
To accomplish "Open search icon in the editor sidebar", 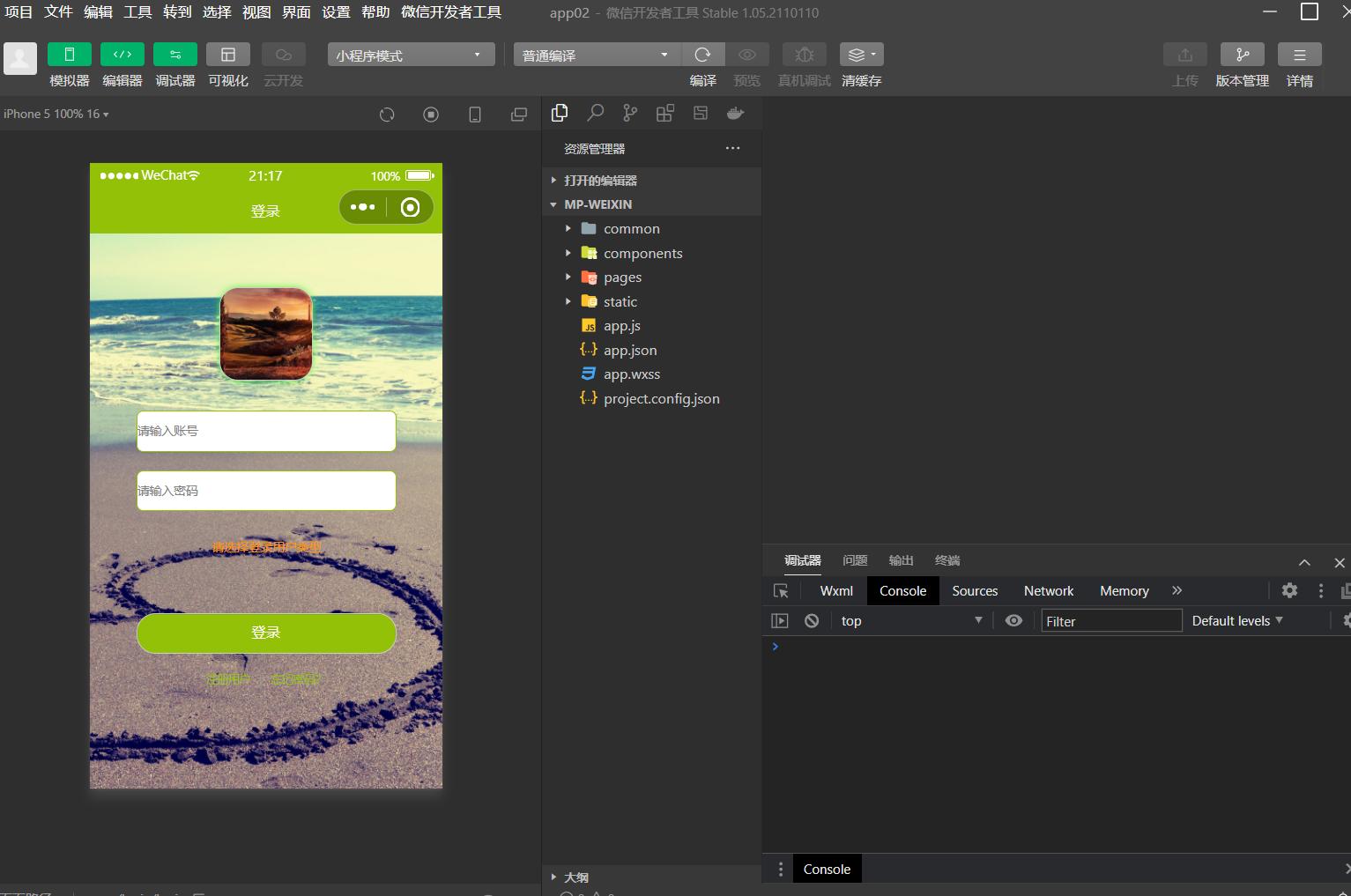I will 595,113.
